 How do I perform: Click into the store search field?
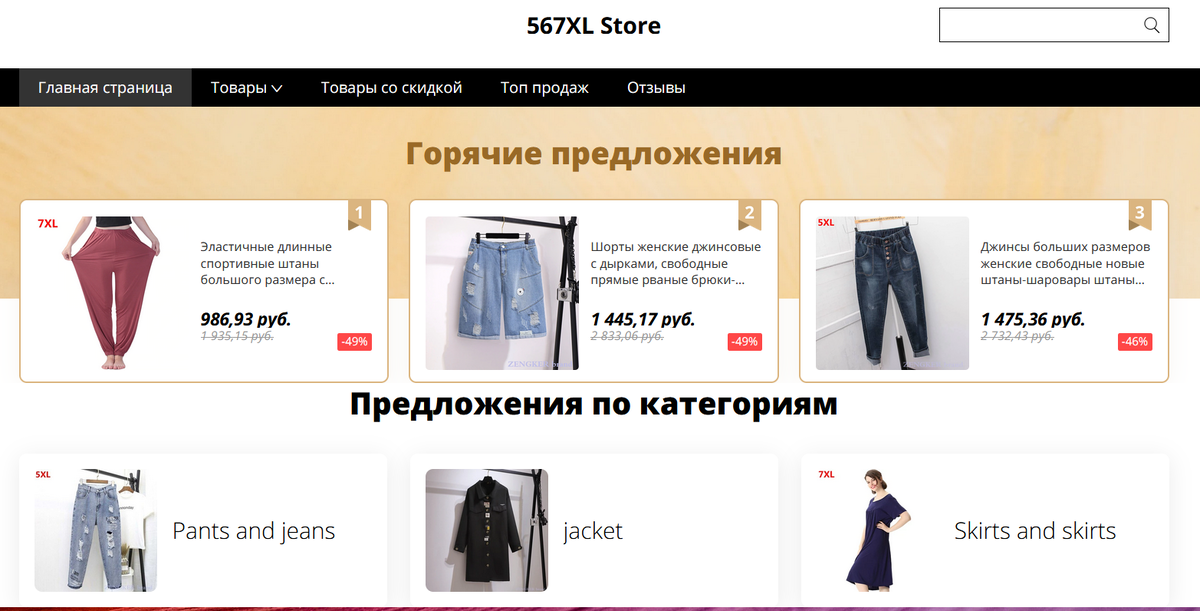[1040, 25]
